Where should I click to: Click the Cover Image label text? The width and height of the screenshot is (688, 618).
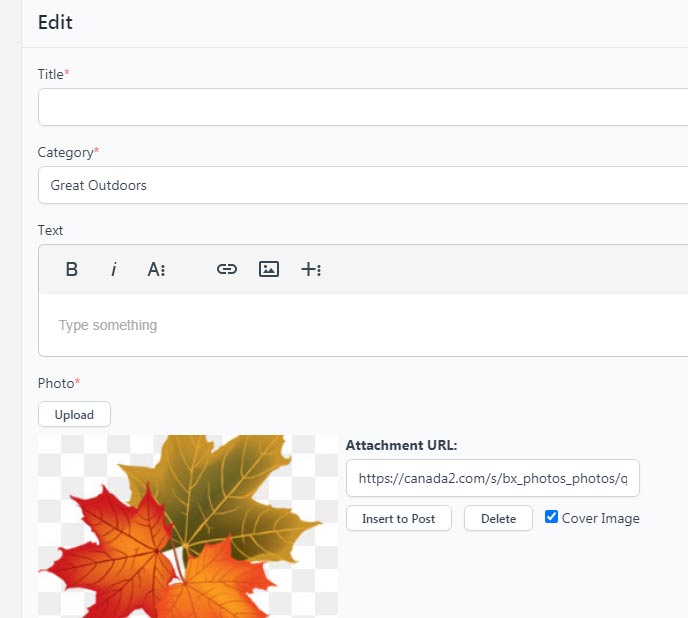coord(600,518)
